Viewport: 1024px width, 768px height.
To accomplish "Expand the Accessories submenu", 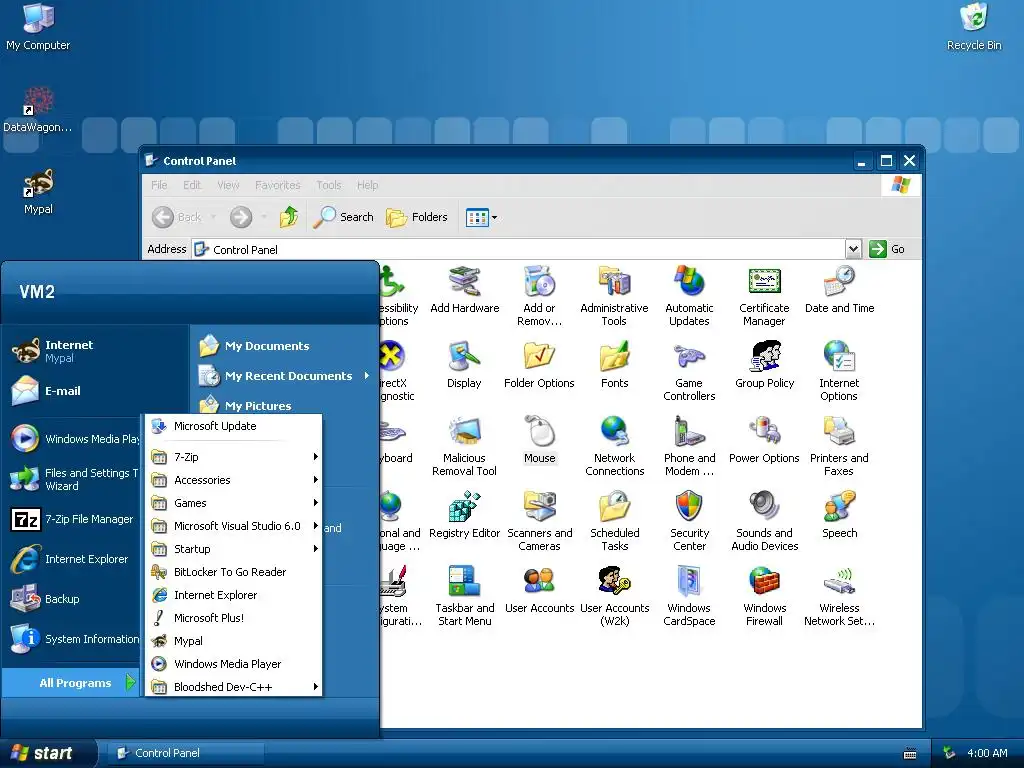I will point(234,480).
